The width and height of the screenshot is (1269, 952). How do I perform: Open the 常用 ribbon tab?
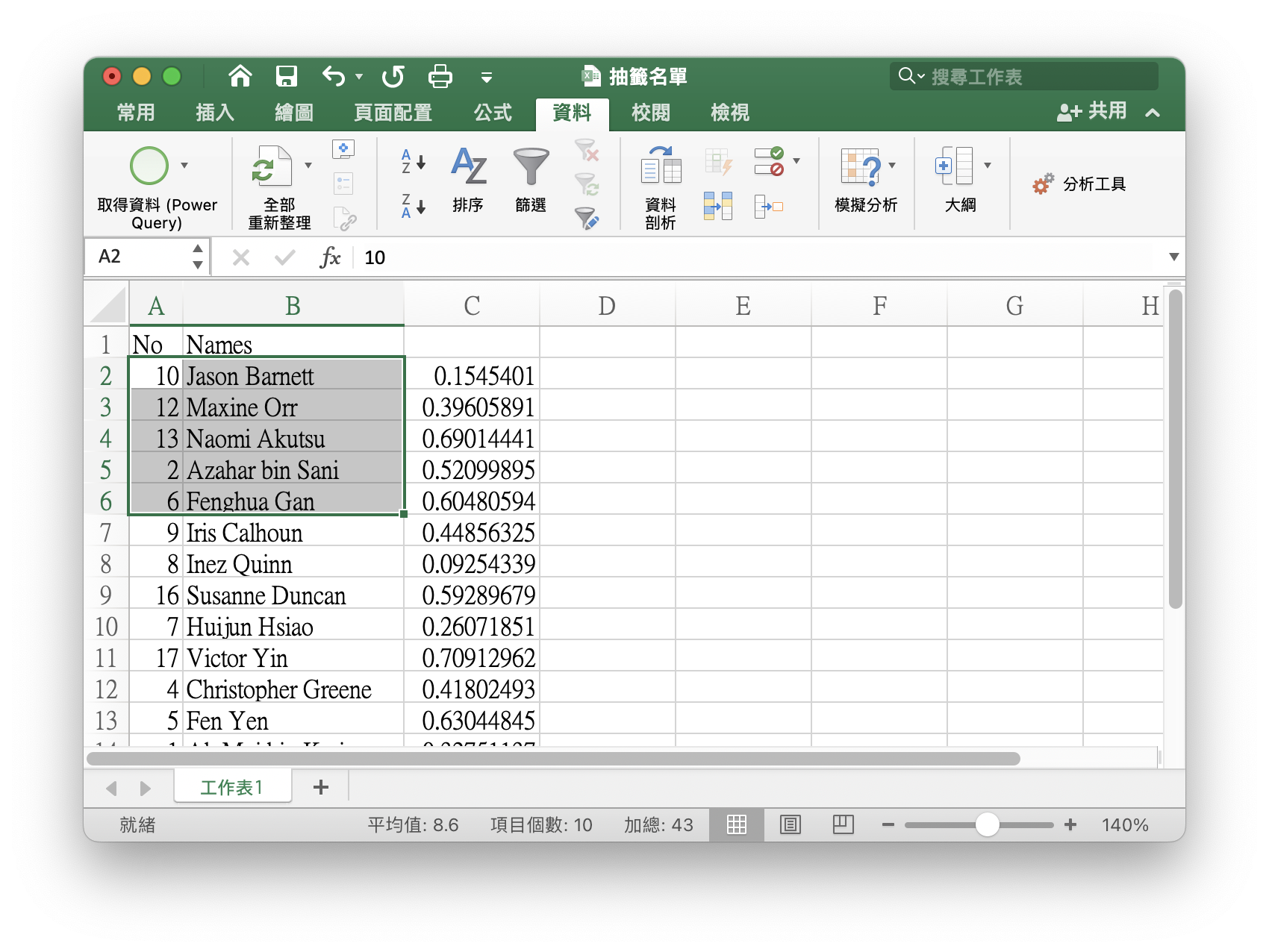136,113
